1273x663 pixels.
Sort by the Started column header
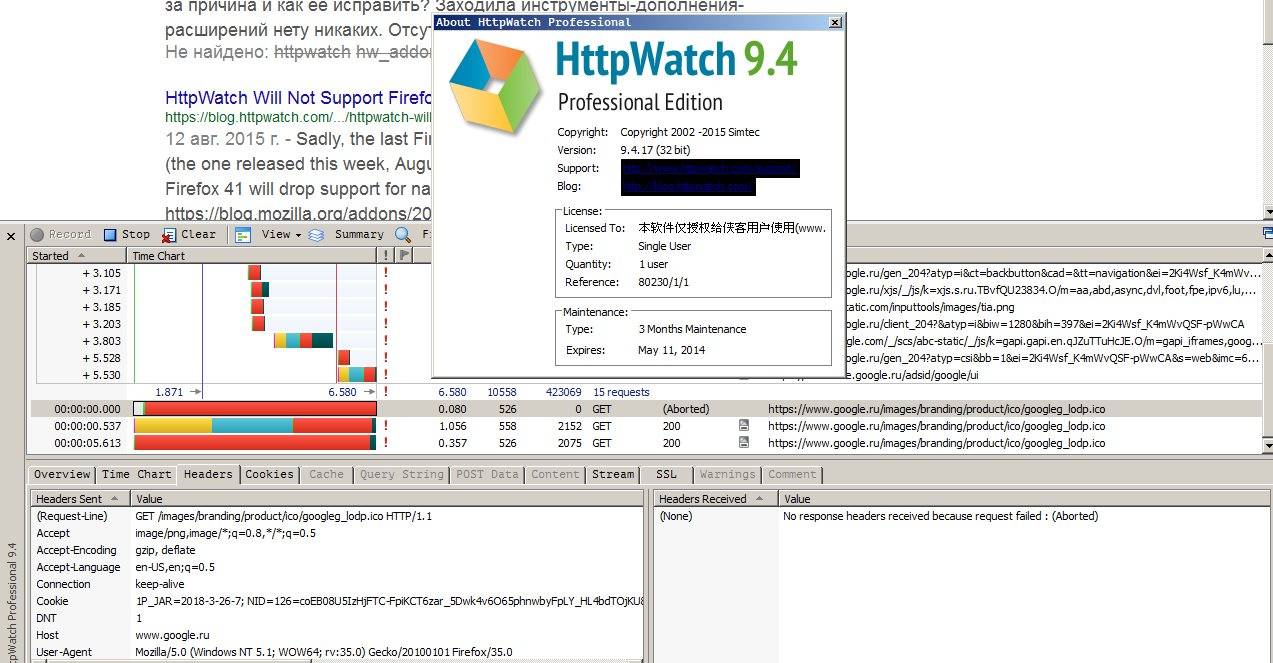(x=78, y=256)
